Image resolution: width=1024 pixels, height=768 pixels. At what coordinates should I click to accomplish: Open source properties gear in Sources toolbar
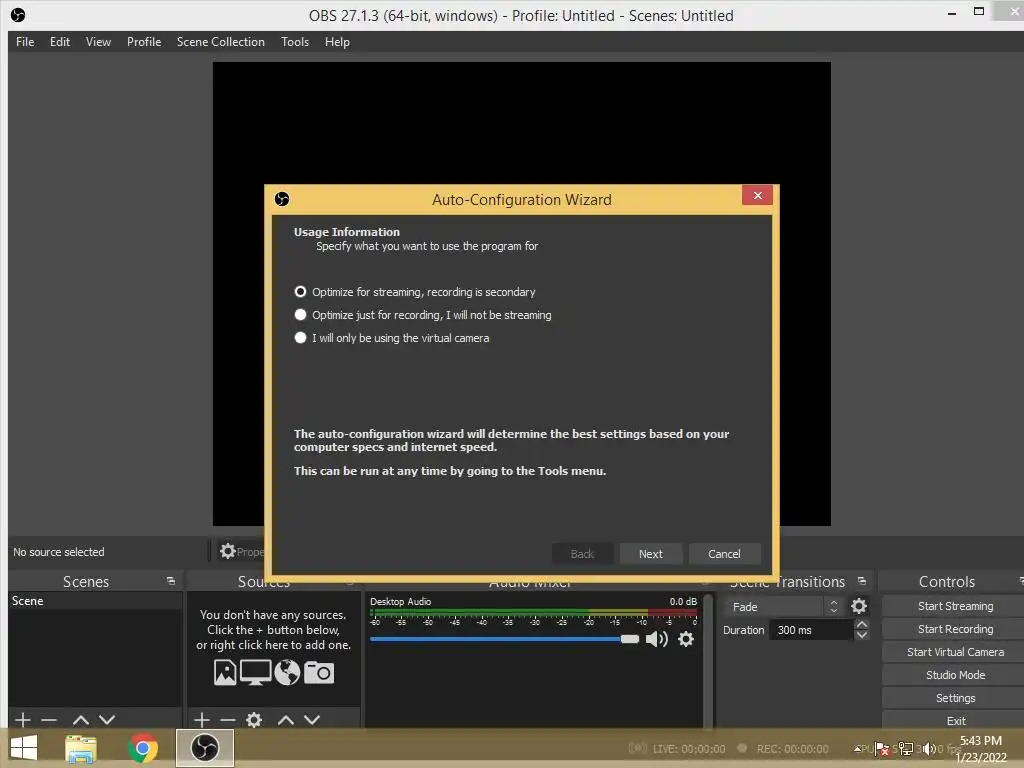(x=254, y=720)
